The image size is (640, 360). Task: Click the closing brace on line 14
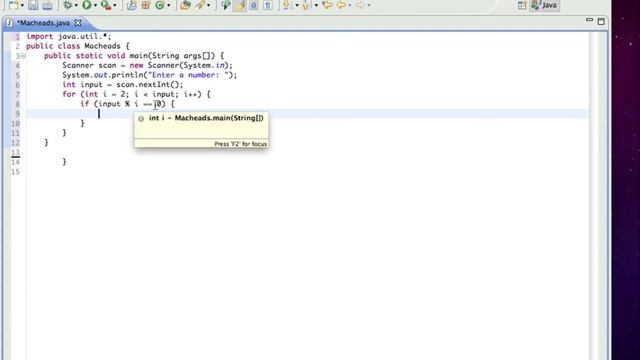pyautogui.click(x=64, y=162)
